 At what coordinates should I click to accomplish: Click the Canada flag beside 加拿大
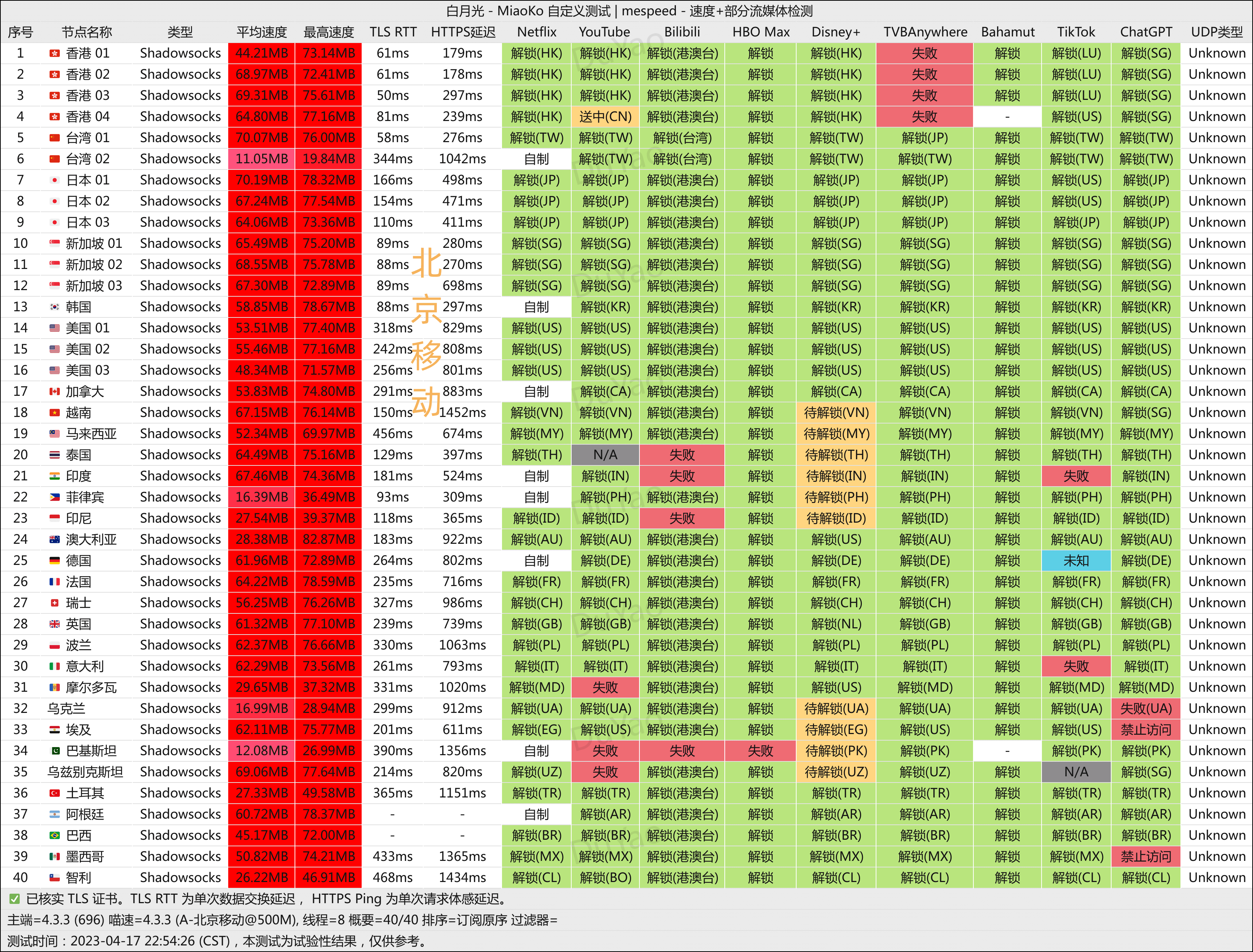point(54,391)
